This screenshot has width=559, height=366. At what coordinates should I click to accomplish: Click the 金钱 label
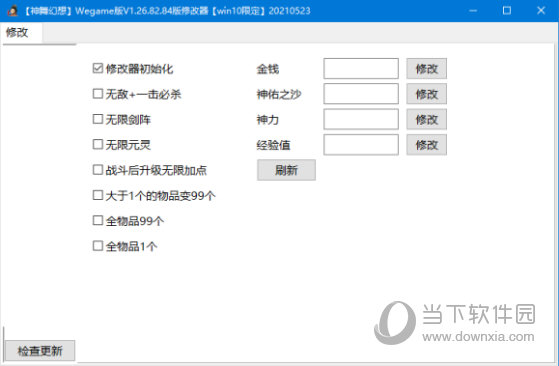[x=268, y=69]
